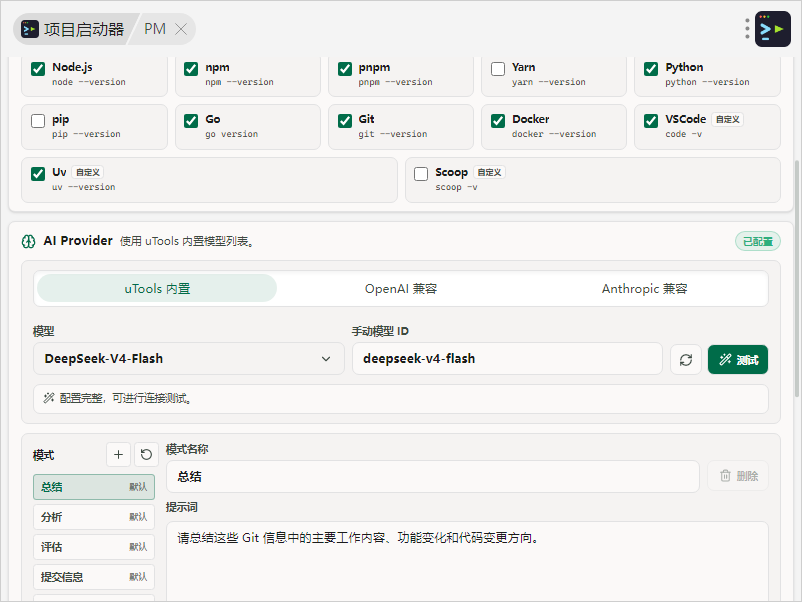Open the DeepSeek-V4-Flash model dropdown
Image resolution: width=802 pixels, height=602 pixels.
[x=189, y=359]
